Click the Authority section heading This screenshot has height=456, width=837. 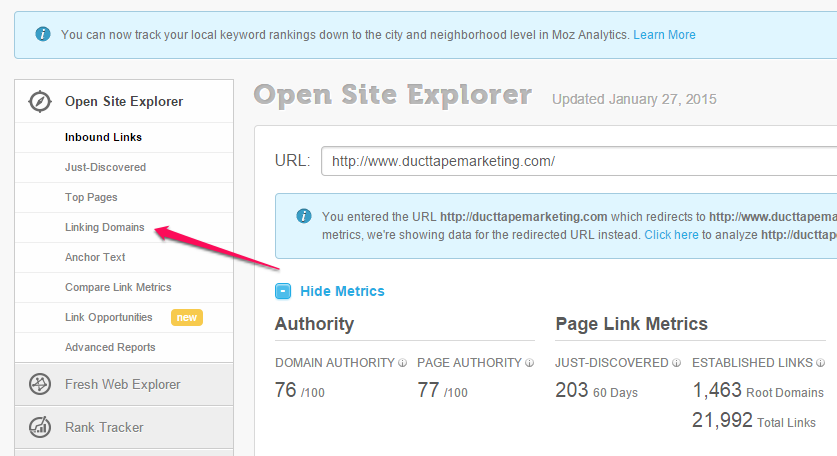(x=314, y=324)
